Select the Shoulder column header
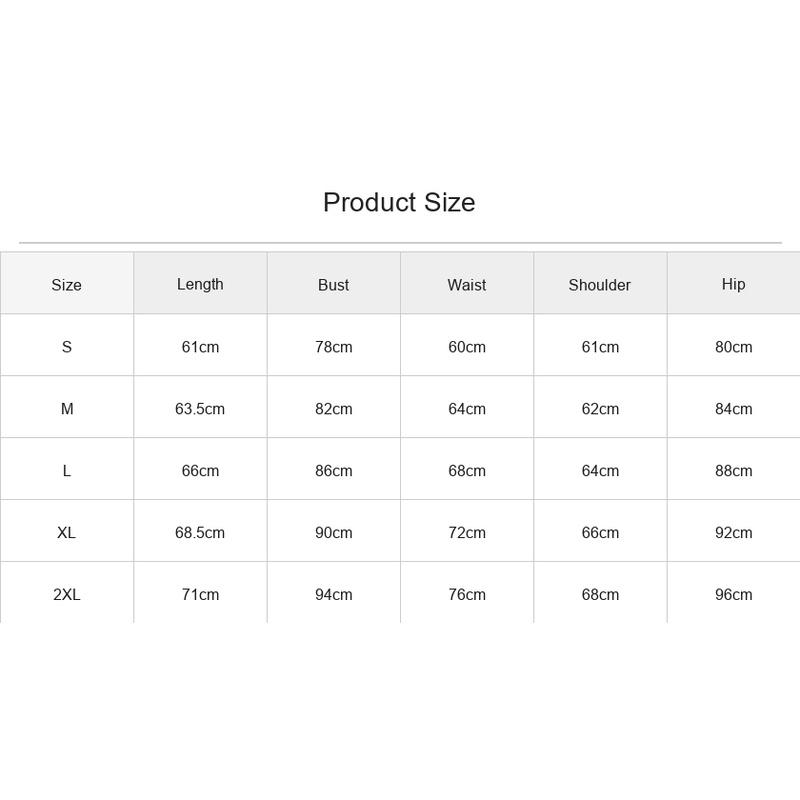 599,285
